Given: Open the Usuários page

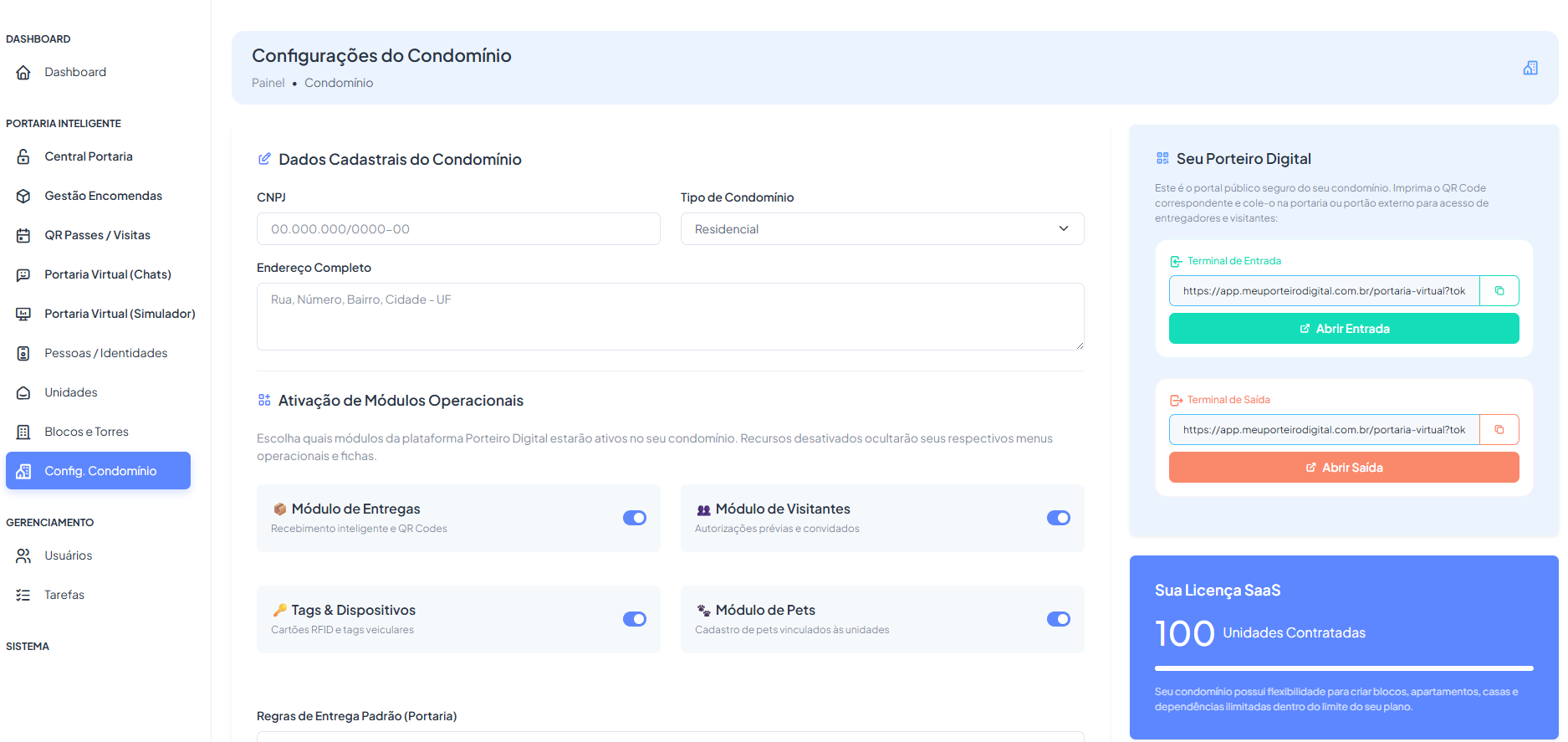Looking at the screenshot, I should [98, 555].
